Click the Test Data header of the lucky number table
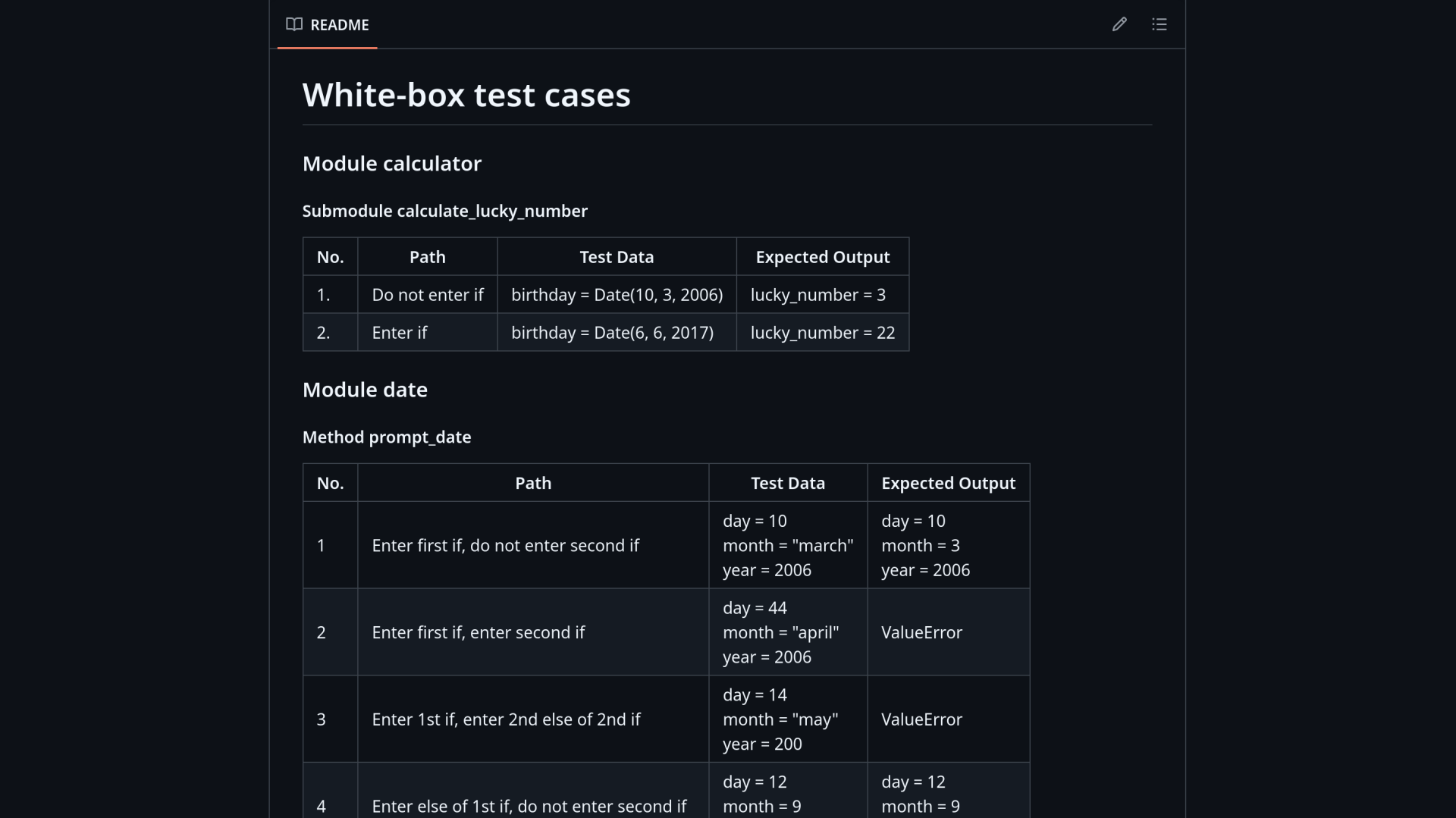The image size is (1456, 818). [x=617, y=256]
